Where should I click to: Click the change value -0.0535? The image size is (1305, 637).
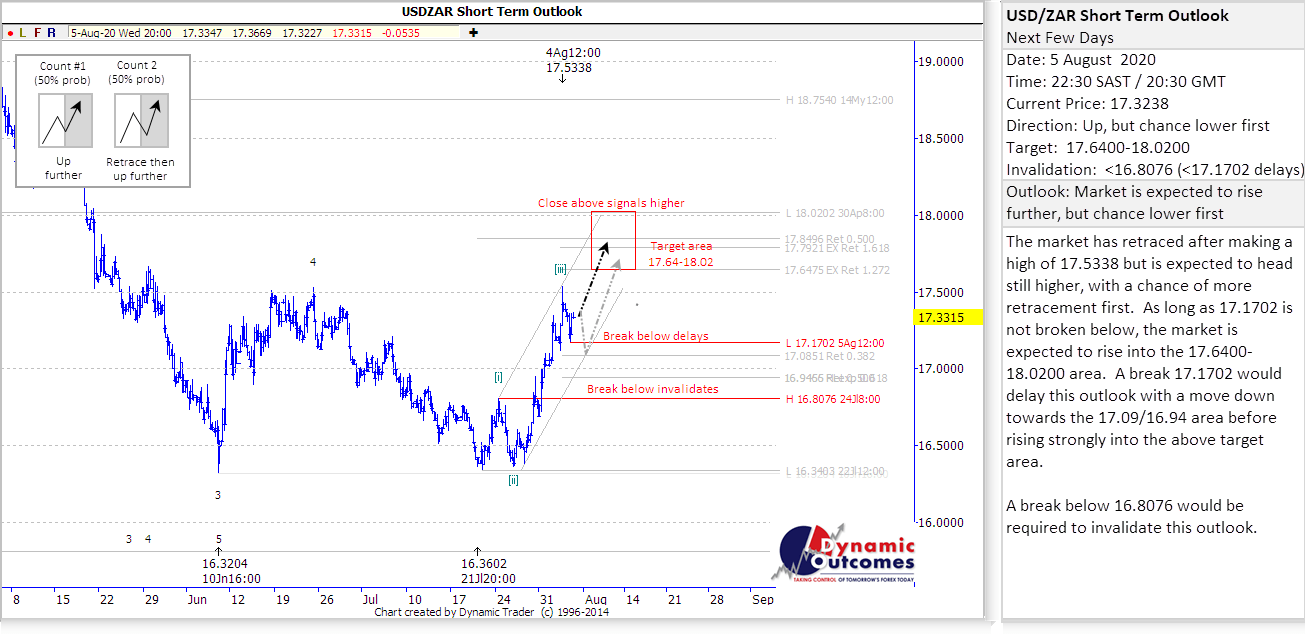tap(403, 33)
